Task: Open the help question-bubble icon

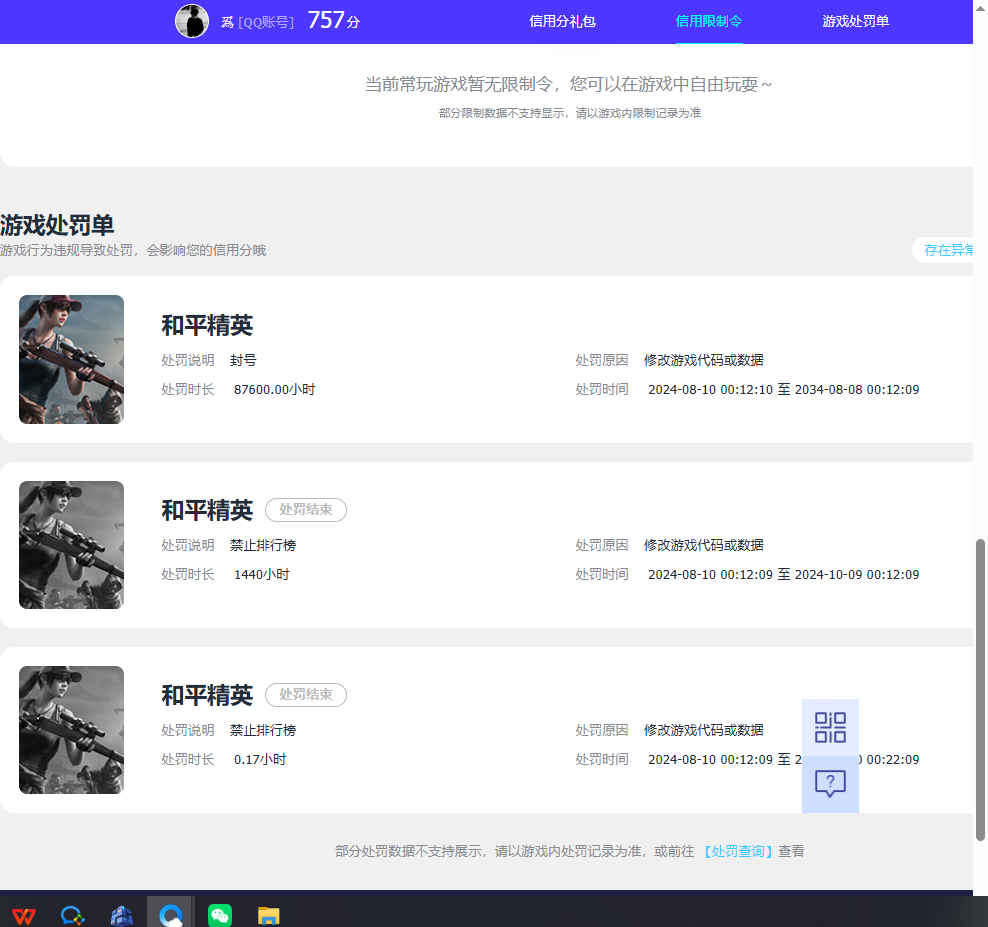Action: tap(830, 784)
